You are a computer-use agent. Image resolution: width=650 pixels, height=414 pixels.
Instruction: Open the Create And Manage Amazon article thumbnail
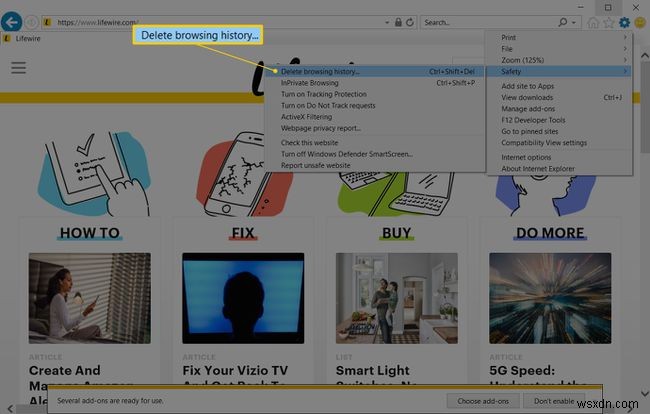tap(90, 298)
